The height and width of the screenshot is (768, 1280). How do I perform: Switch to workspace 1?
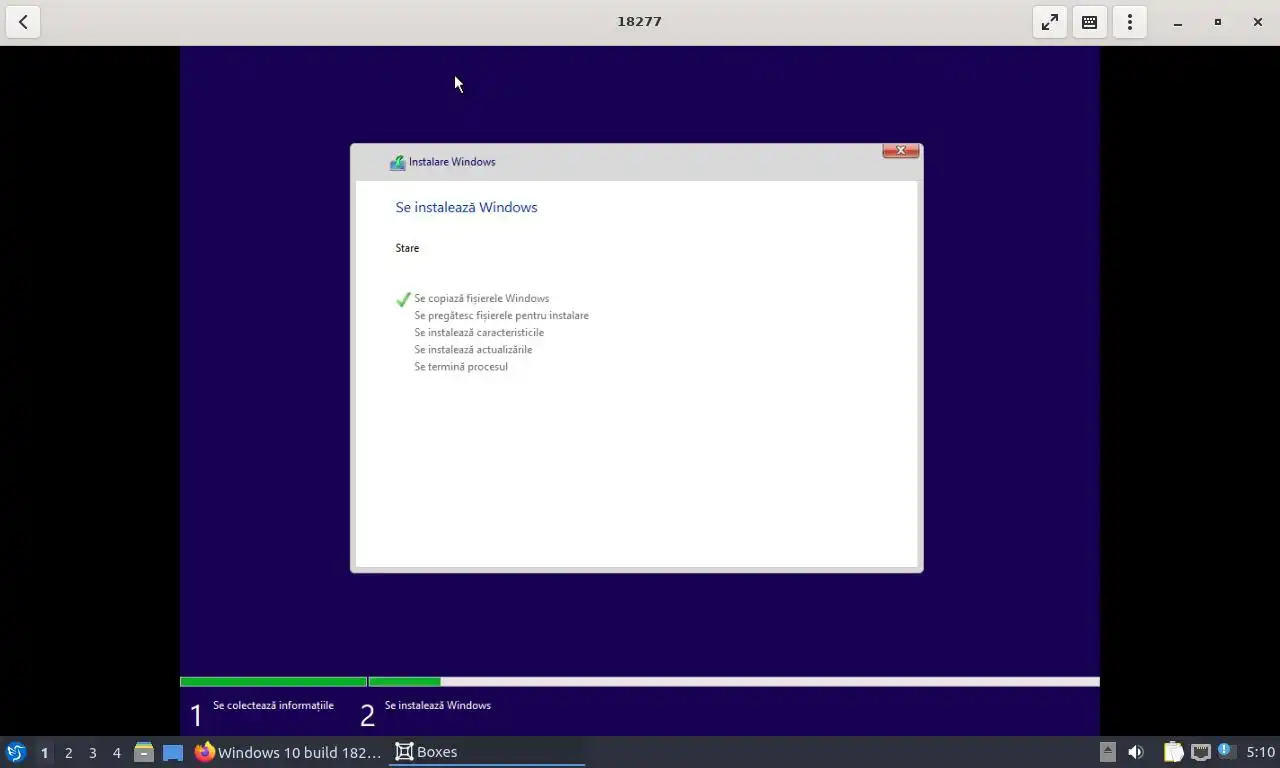[x=44, y=752]
